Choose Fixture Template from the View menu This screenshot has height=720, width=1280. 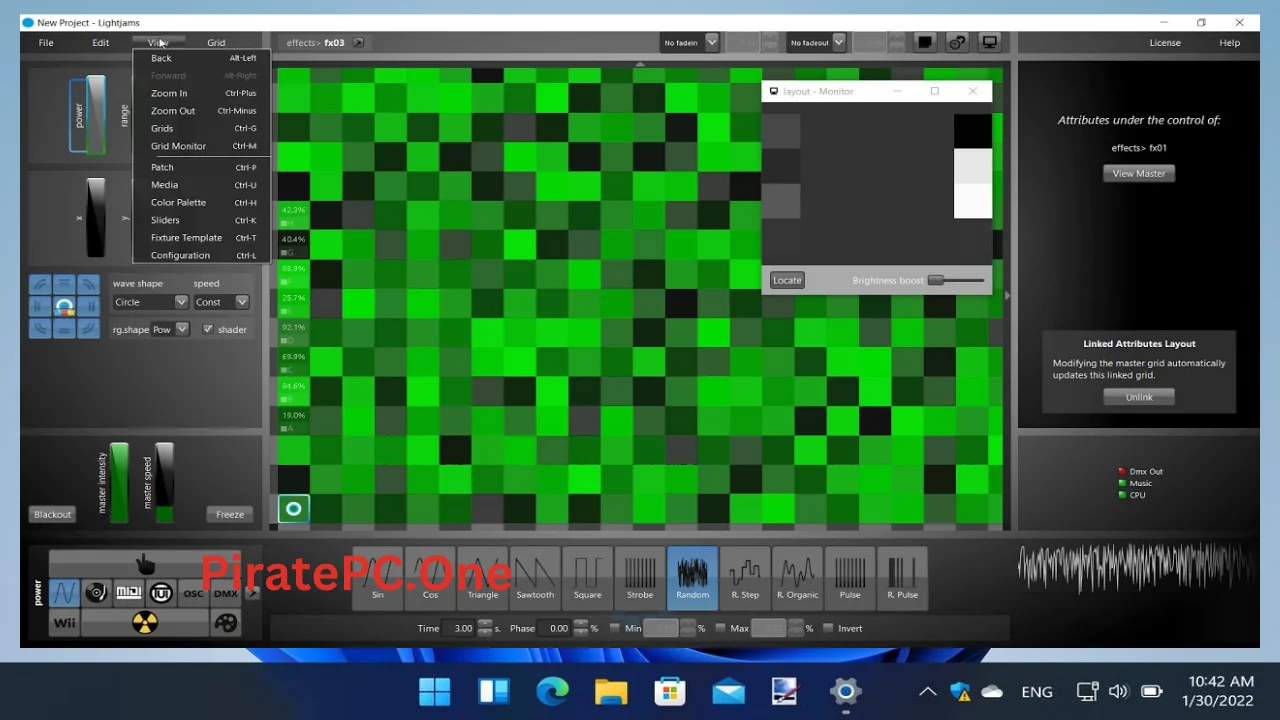(203, 238)
